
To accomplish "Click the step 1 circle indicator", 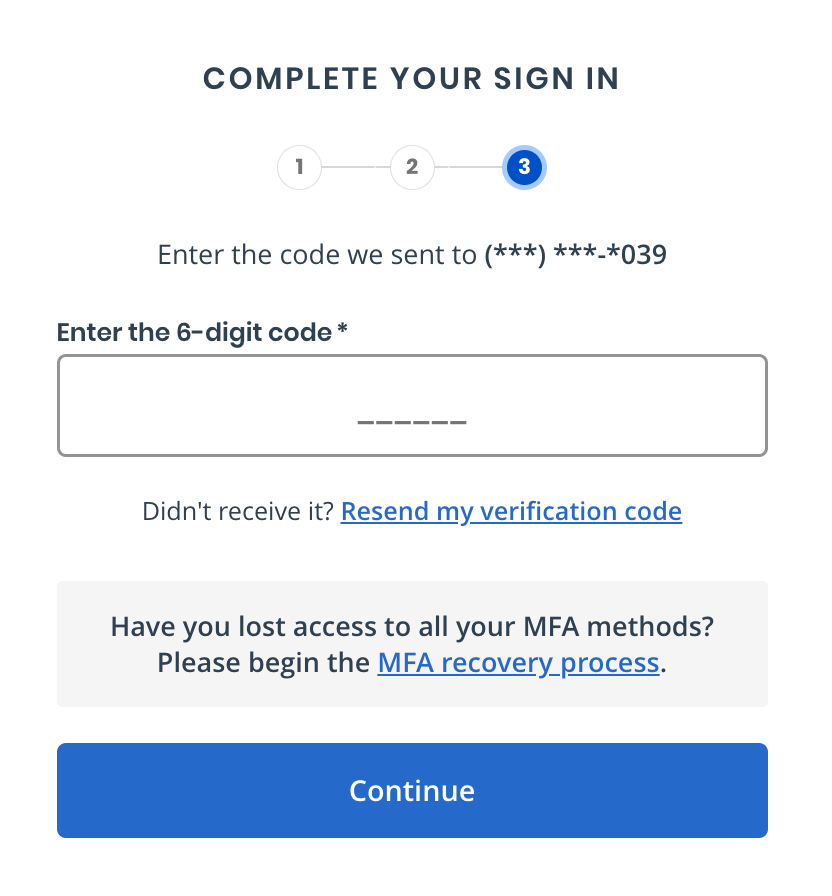I will 299,168.
